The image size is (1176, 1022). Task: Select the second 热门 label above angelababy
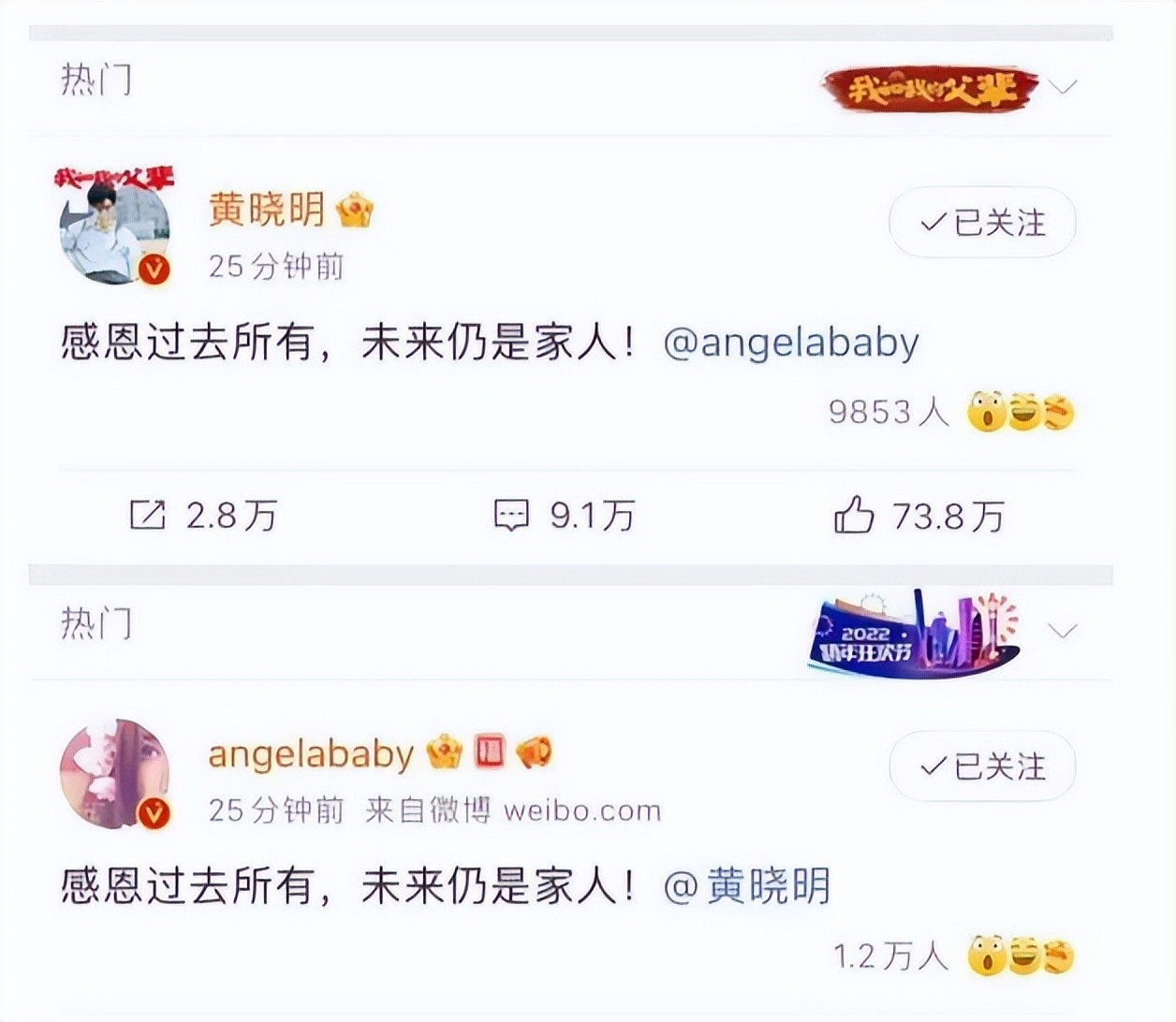point(96,623)
